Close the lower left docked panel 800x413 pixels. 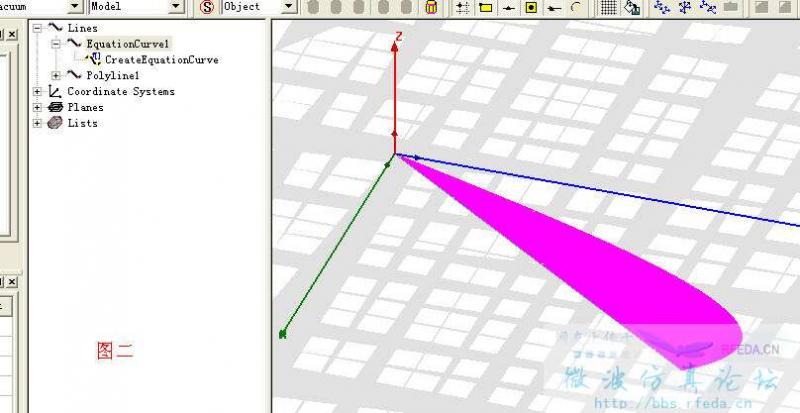pos(11,281)
